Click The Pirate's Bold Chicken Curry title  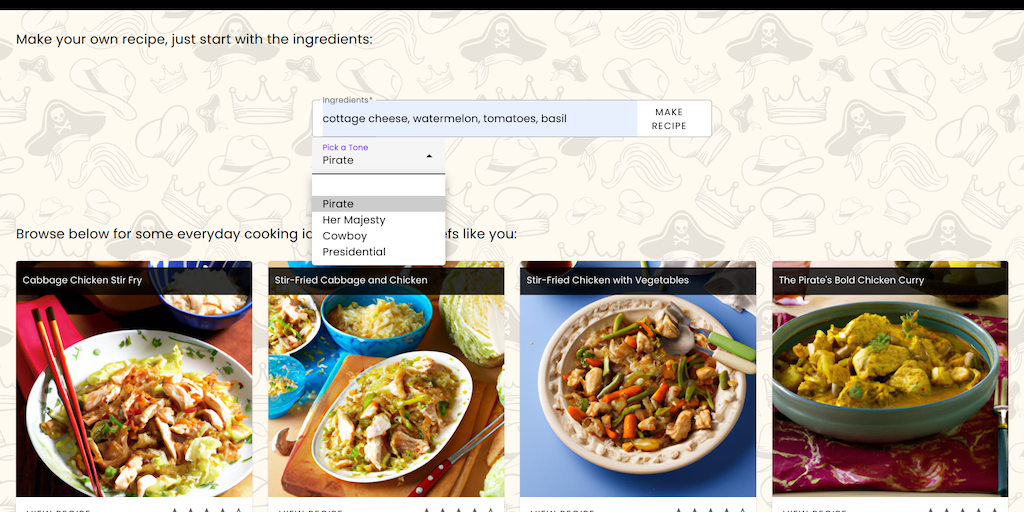pos(851,280)
